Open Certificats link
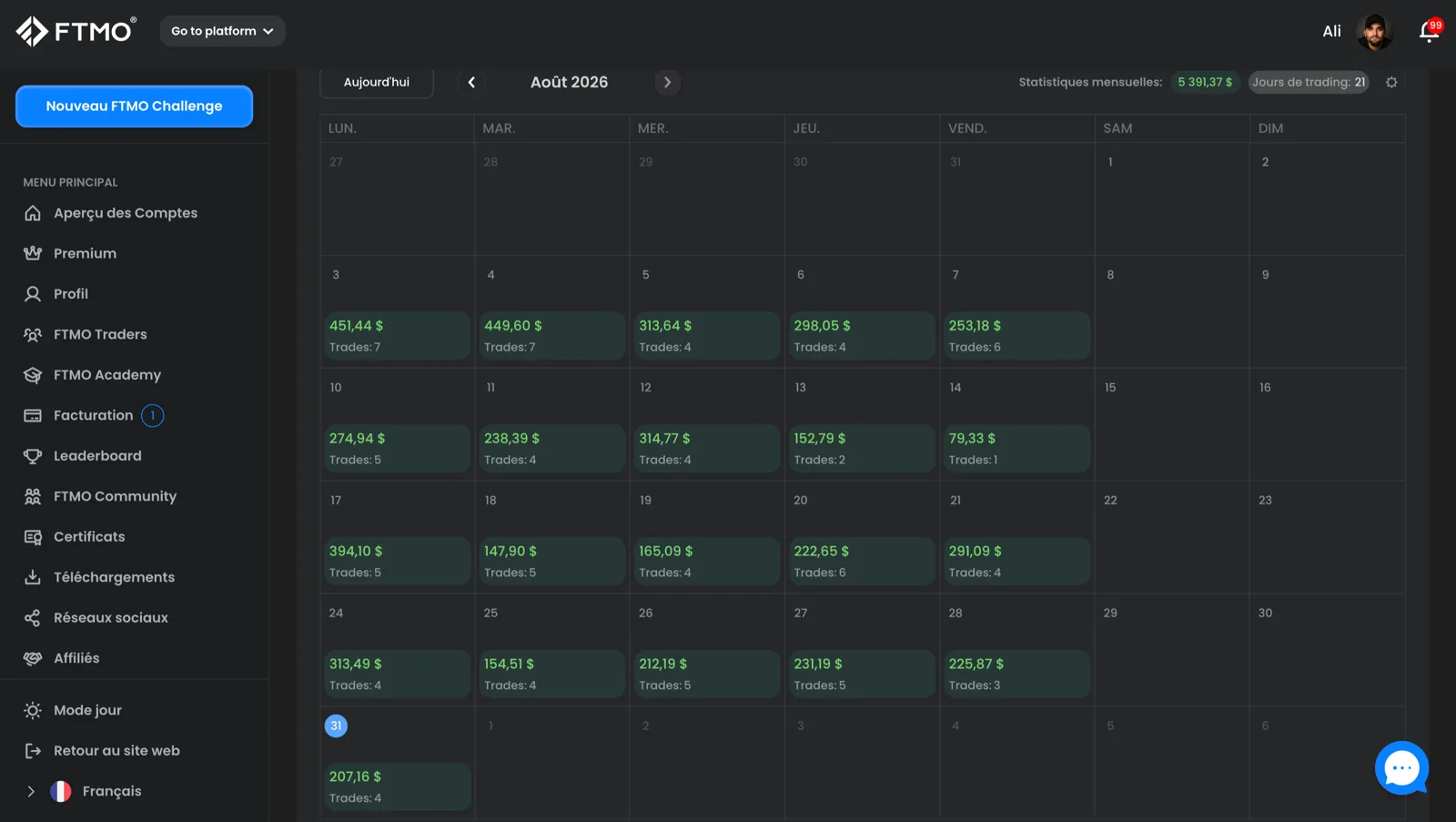This screenshot has width=1456, height=822. tap(89, 537)
